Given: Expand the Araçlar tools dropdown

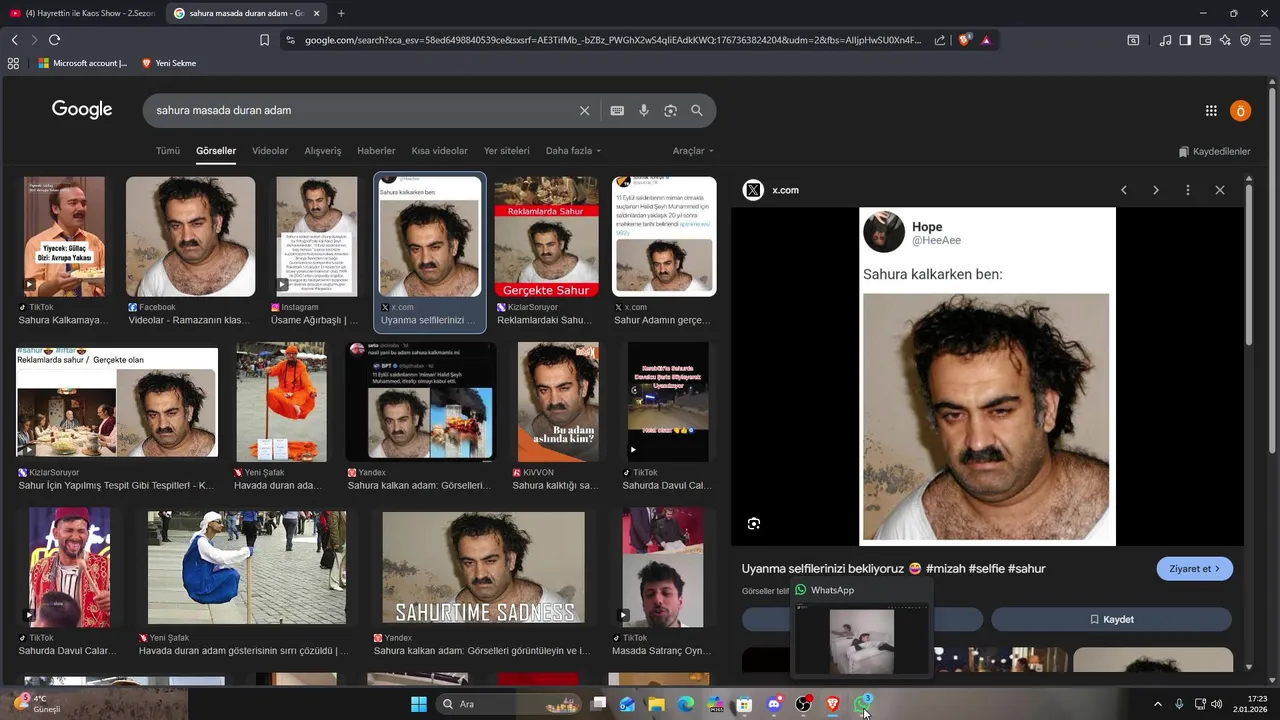Looking at the screenshot, I should 693,151.
